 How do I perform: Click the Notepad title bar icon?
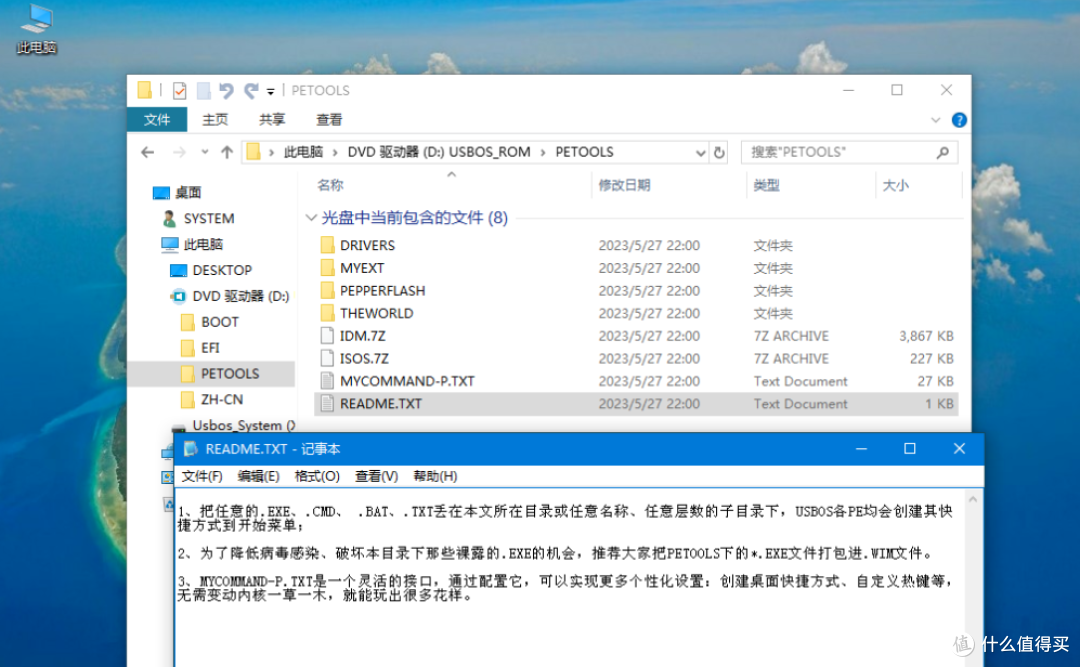point(191,449)
